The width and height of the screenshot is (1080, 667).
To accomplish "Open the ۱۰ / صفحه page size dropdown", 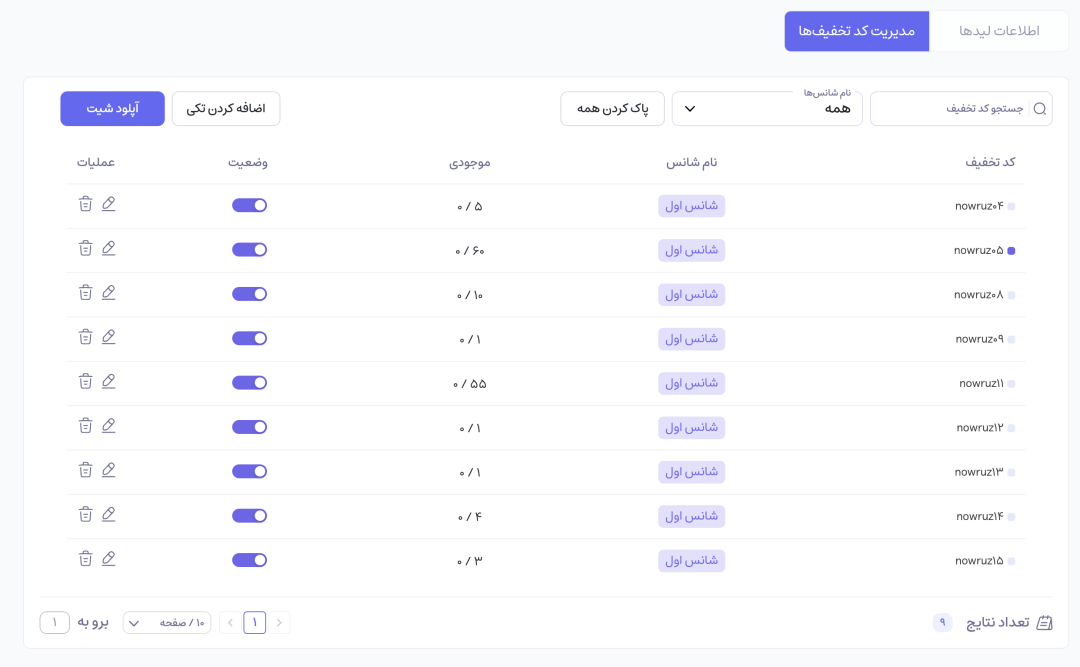I will click(166, 622).
